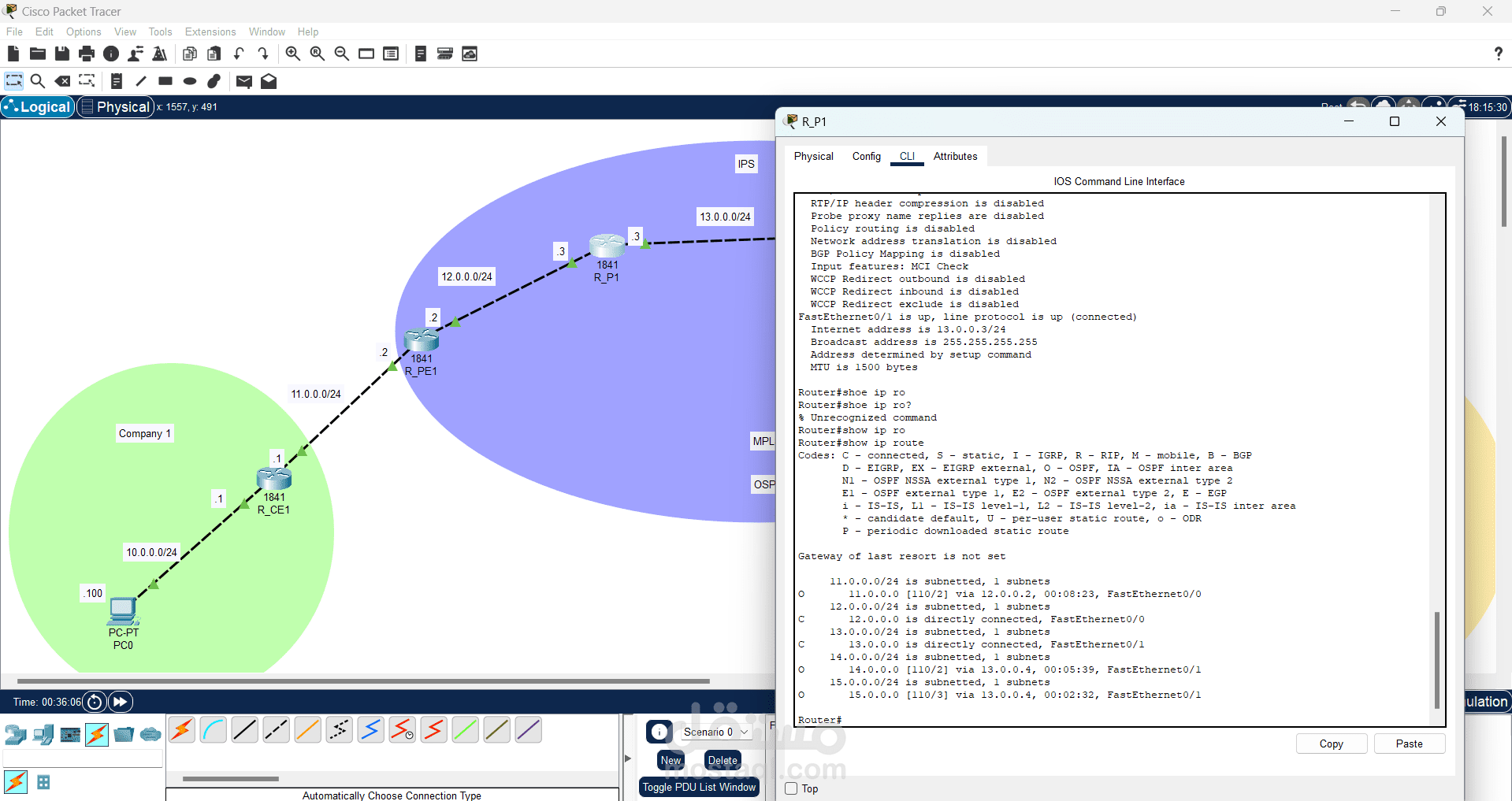This screenshot has width=1512, height=801.
Task: Click the Print icon in toolbar
Action: [87, 54]
